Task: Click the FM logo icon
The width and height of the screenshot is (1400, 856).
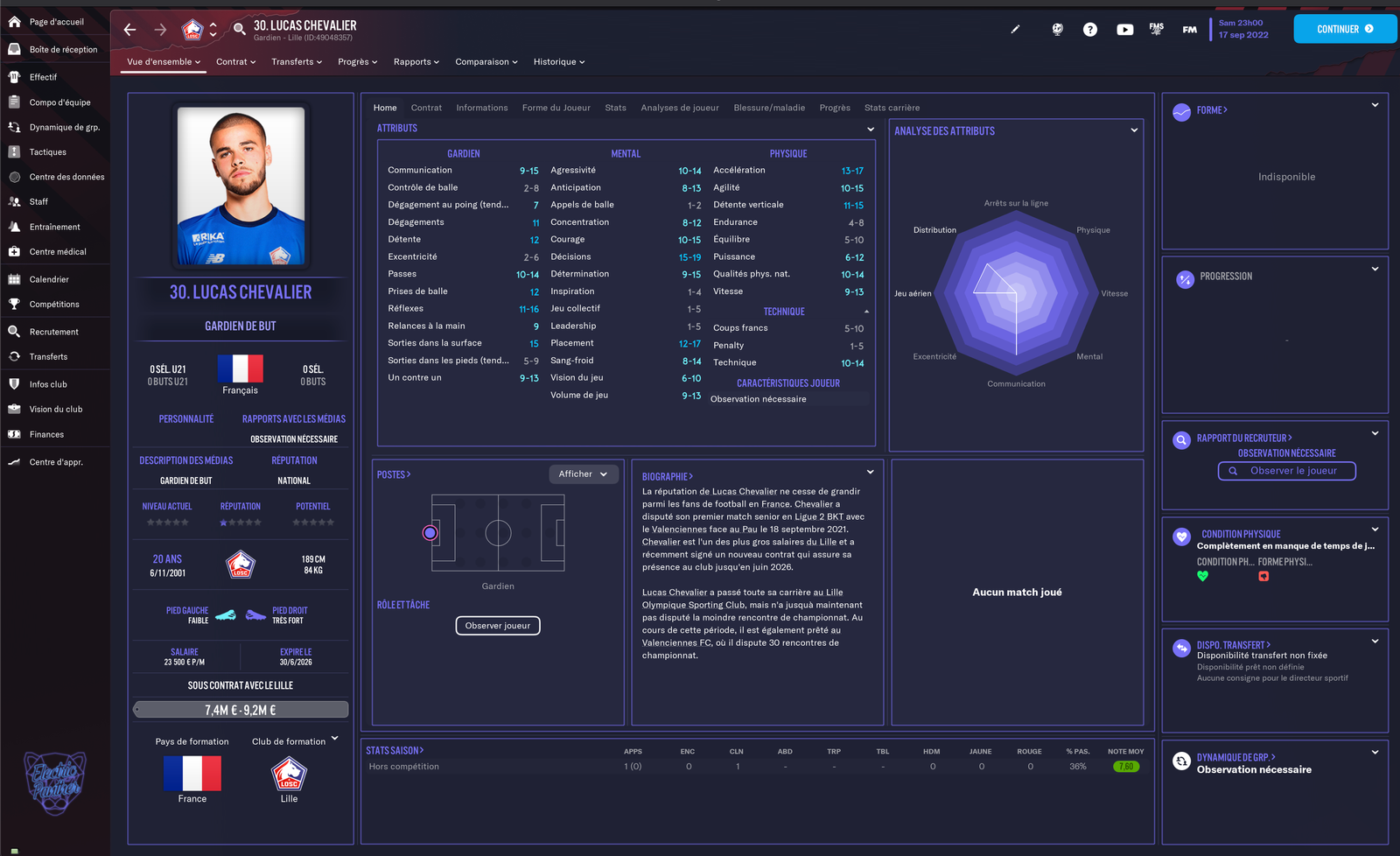Action: (x=1189, y=30)
